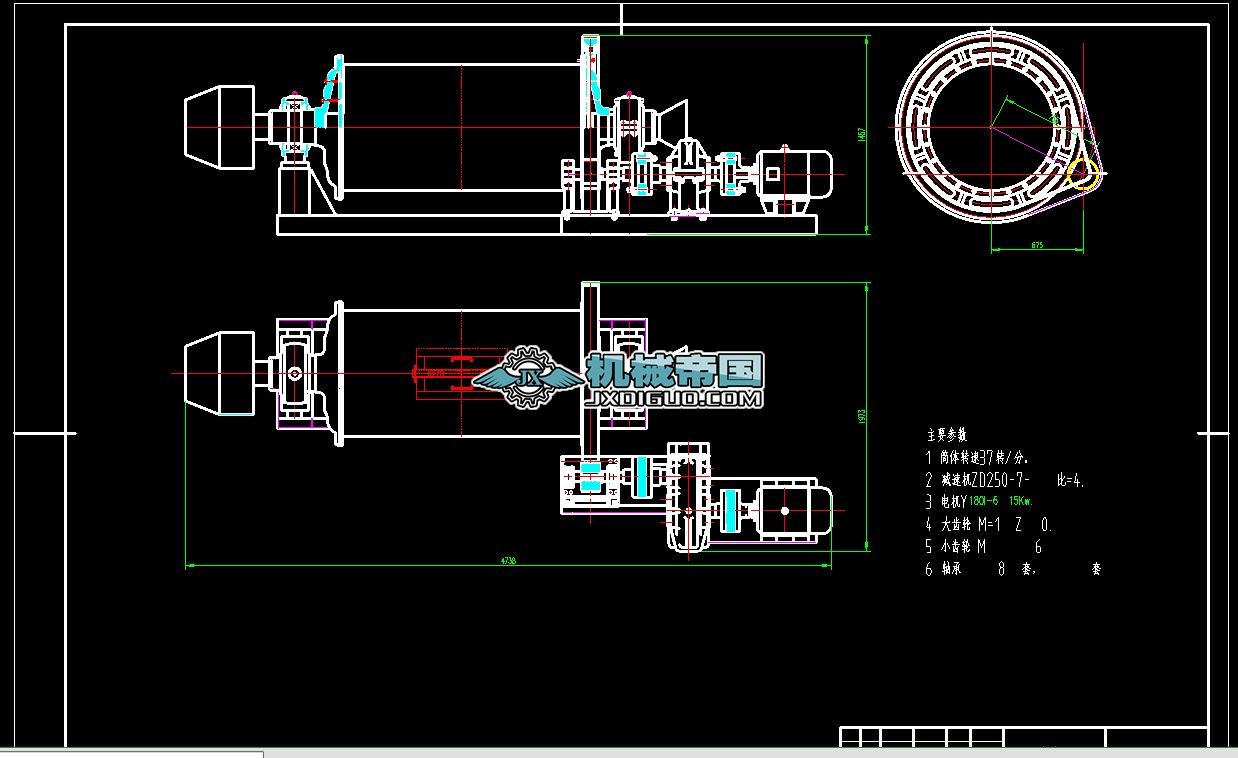Pick the center point of the ring gear view
Viewport: 1238px width, 758px height.
992,126
